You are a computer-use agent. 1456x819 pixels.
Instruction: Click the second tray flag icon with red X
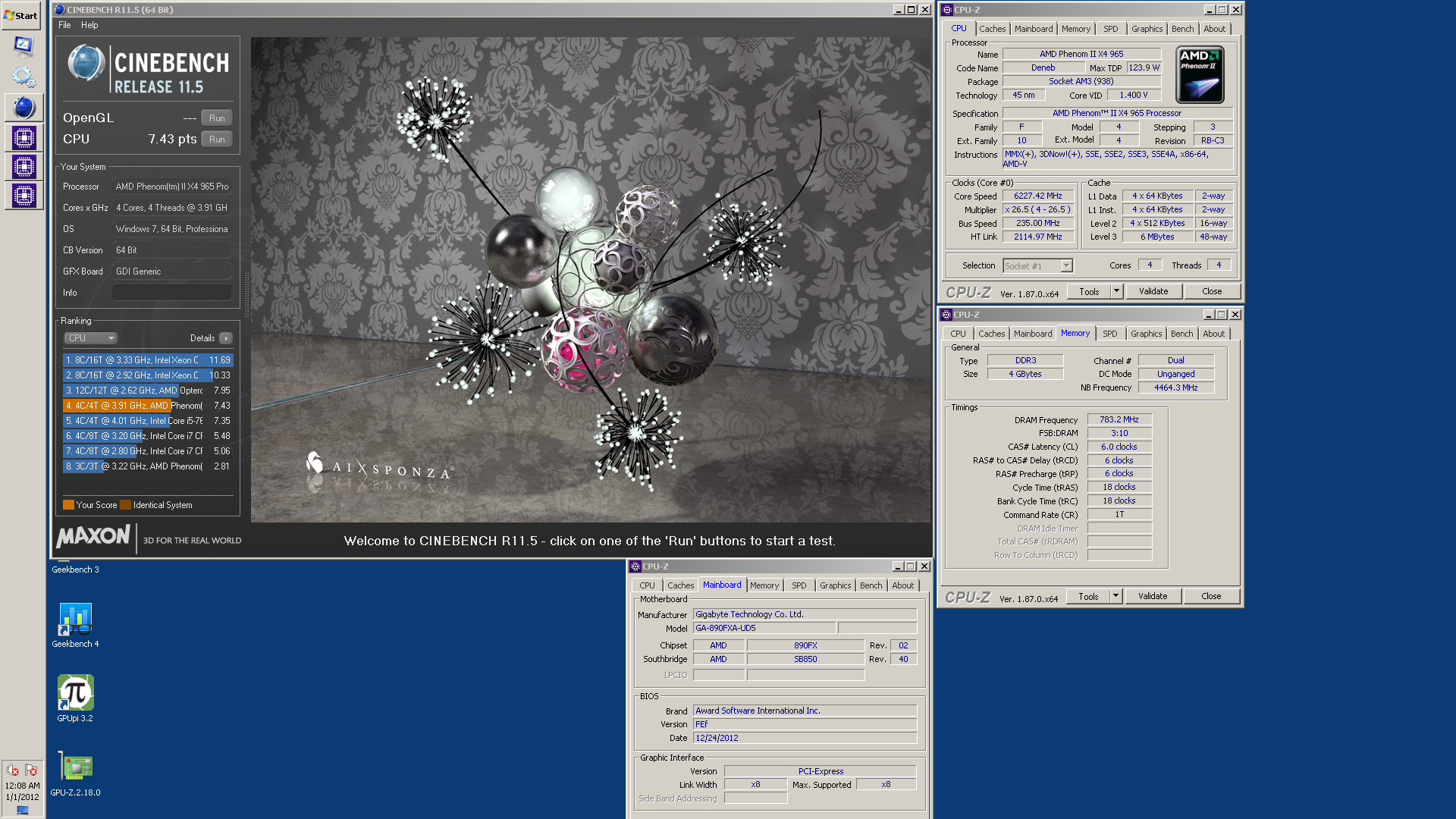tap(31, 770)
